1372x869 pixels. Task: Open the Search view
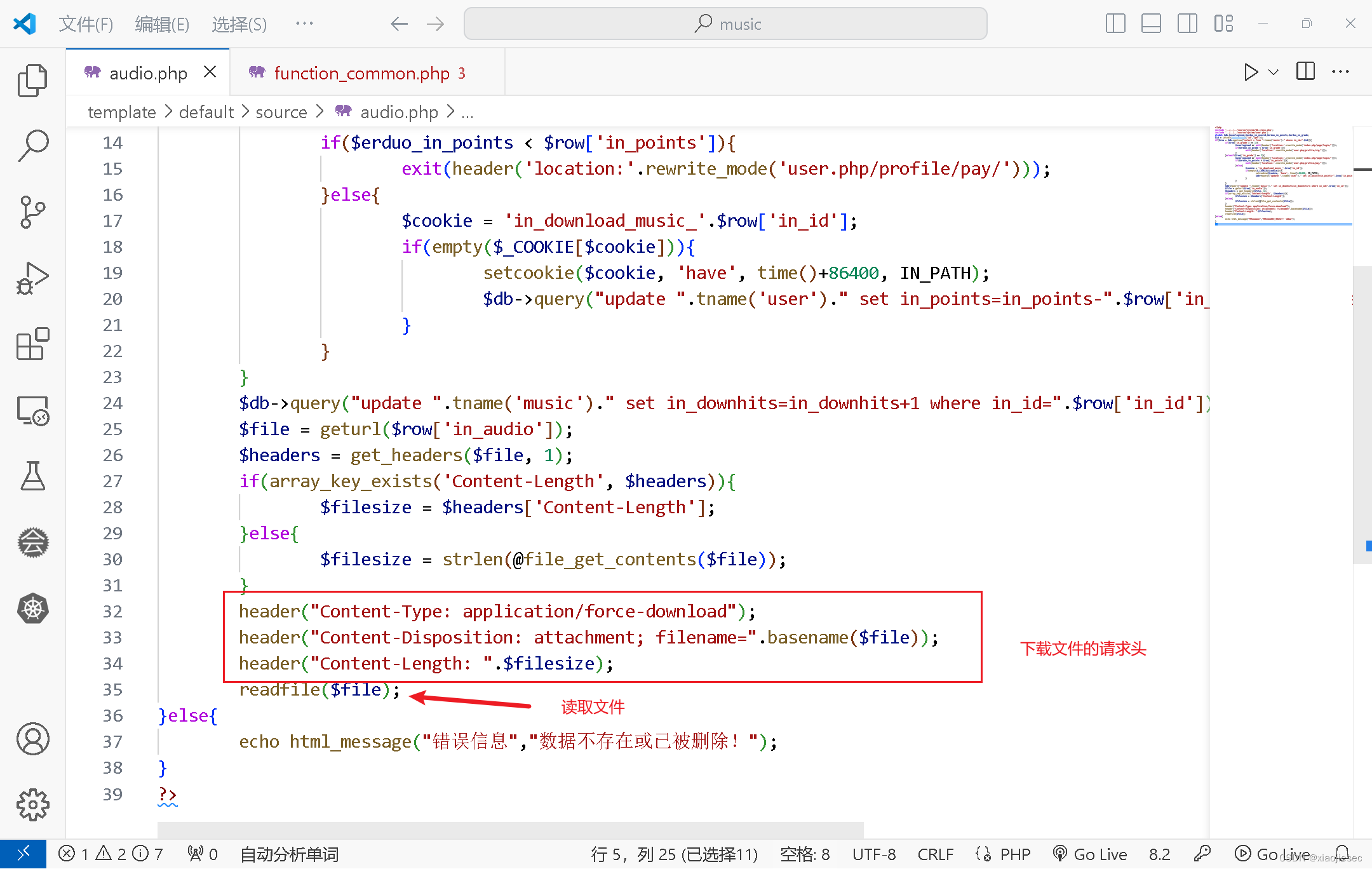(x=32, y=144)
